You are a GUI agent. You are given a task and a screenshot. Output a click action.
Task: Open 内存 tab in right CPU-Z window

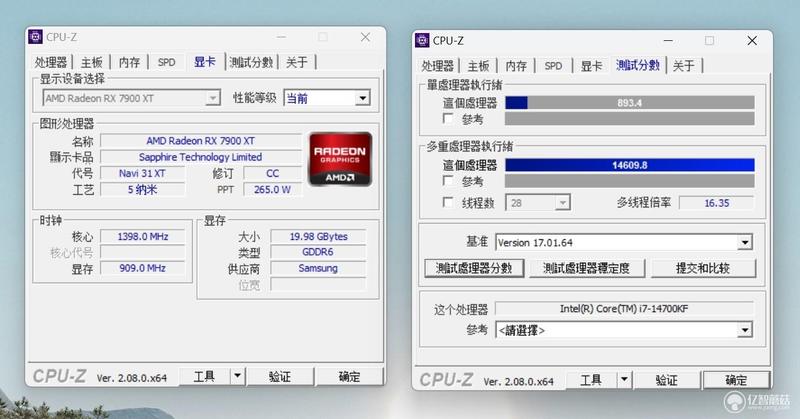pyautogui.click(x=516, y=66)
